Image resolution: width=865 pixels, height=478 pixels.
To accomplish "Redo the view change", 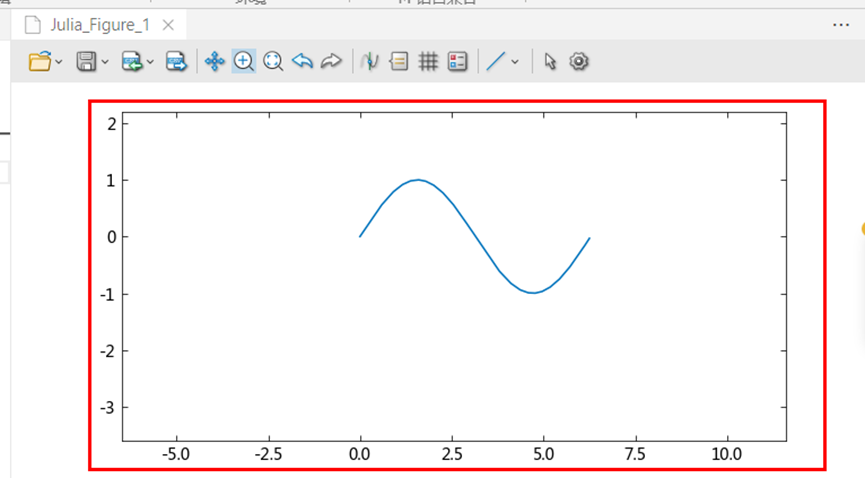I will pyautogui.click(x=331, y=61).
